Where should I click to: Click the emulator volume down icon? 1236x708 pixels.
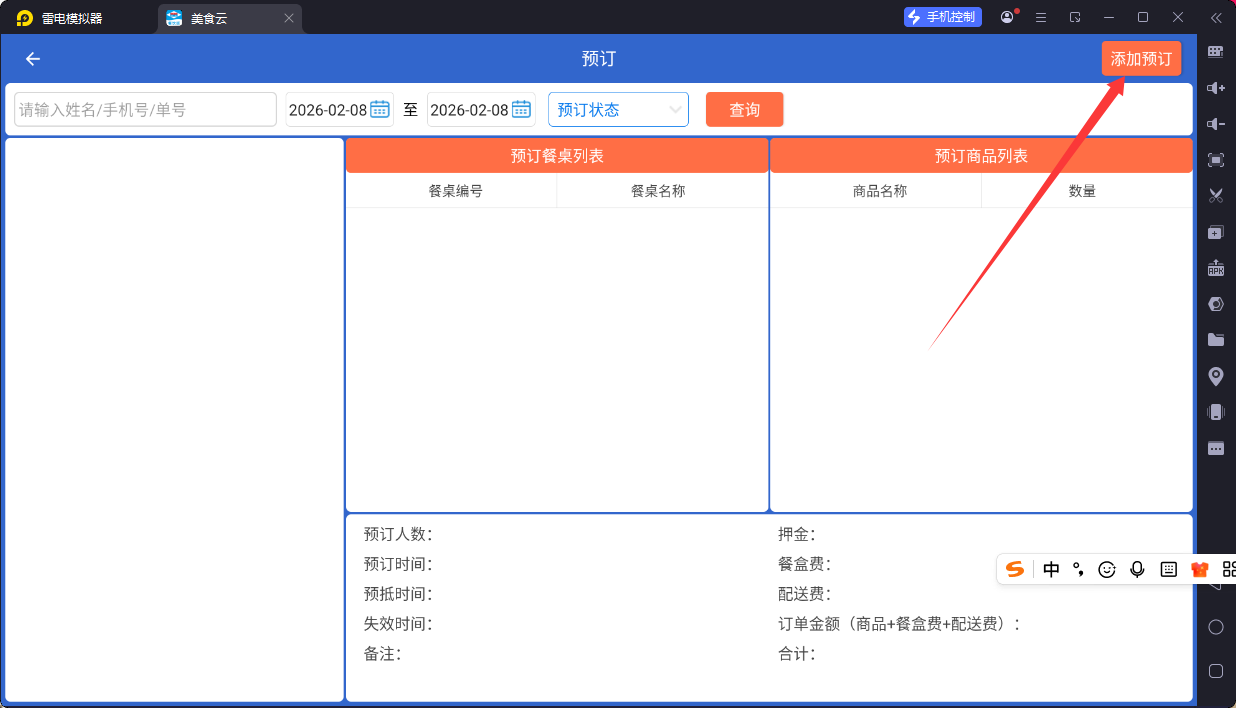1216,124
